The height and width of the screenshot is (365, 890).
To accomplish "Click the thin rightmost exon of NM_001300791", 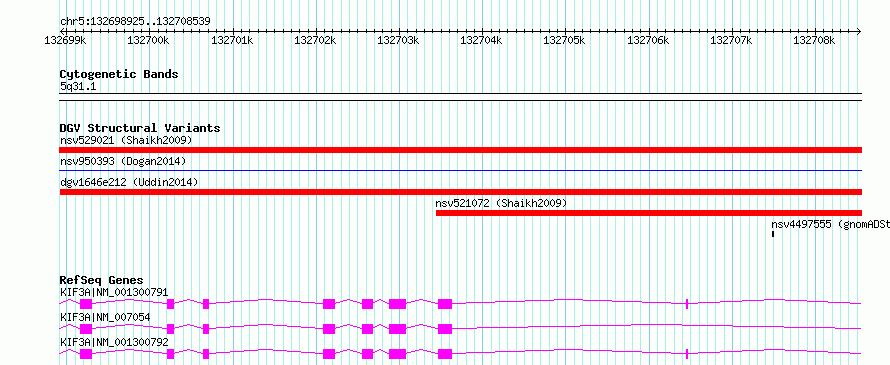I will pos(687,304).
